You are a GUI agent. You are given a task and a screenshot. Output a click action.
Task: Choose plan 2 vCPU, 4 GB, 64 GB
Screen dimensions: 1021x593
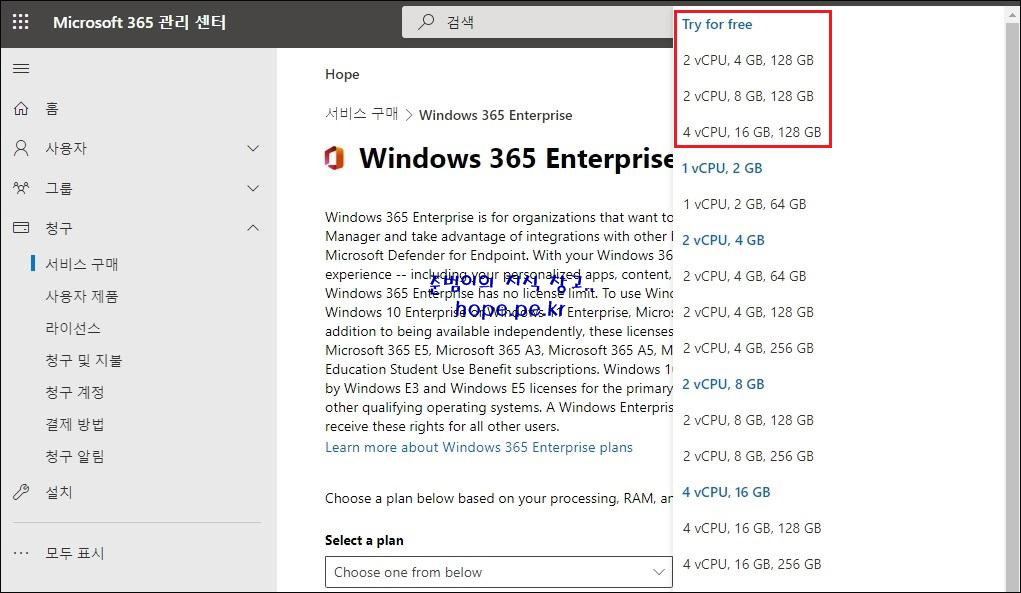click(x=744, y=276)
